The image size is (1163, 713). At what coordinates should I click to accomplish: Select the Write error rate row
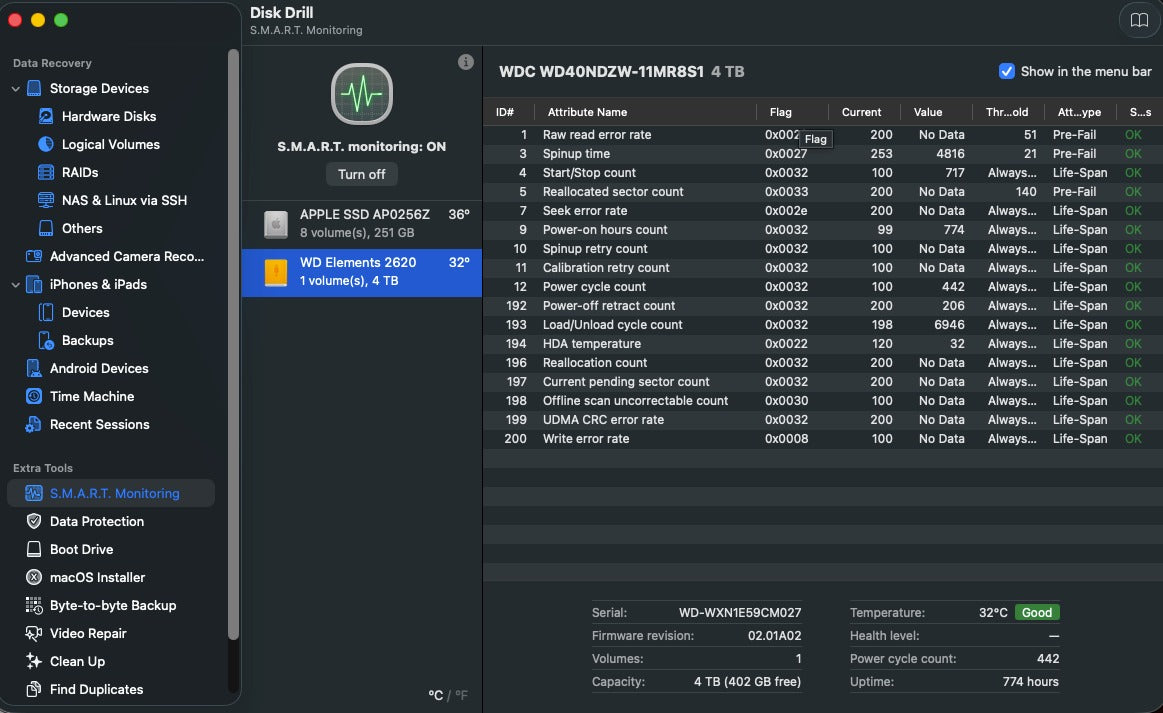[823, 438]
